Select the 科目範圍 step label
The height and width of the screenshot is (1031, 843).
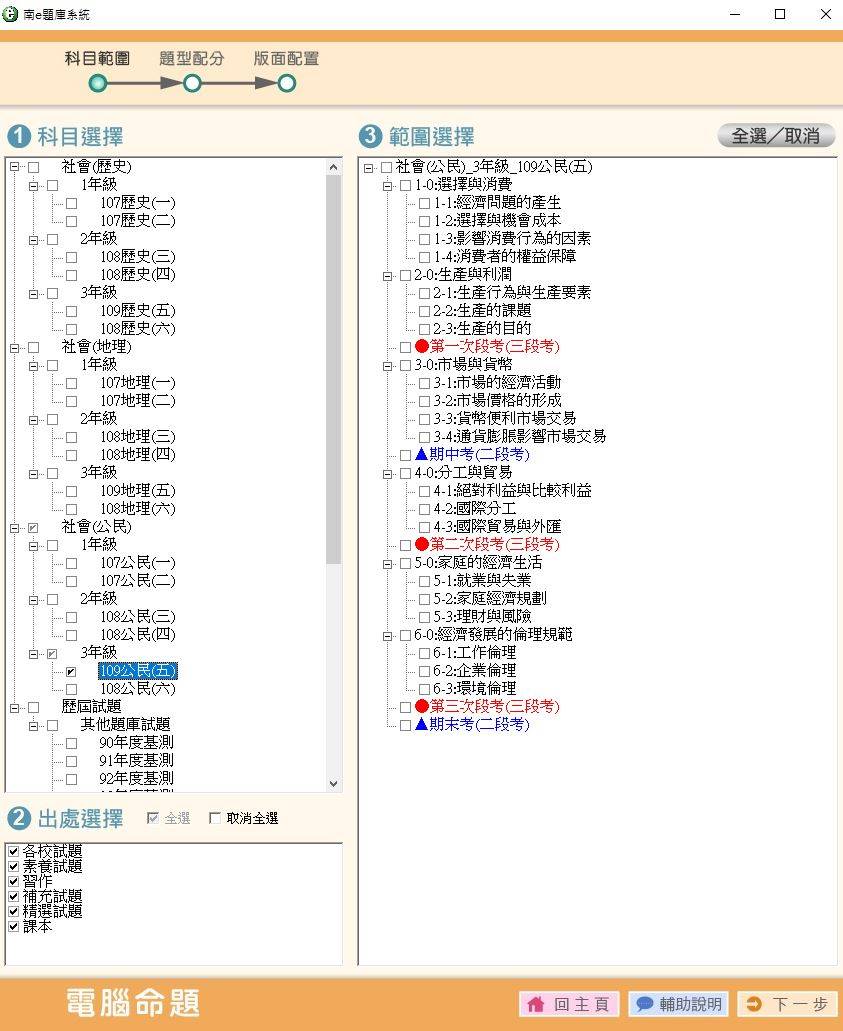[97, 59]
